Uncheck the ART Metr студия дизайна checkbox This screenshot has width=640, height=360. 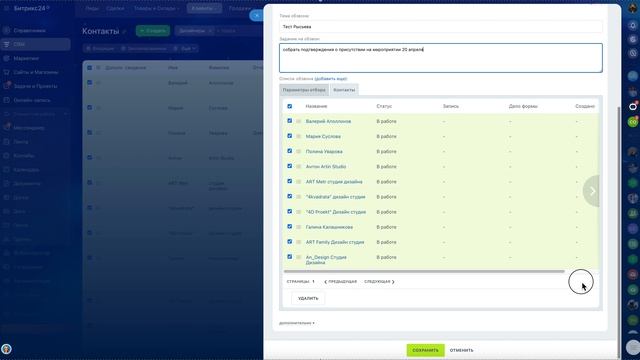[x=289, y=181]
